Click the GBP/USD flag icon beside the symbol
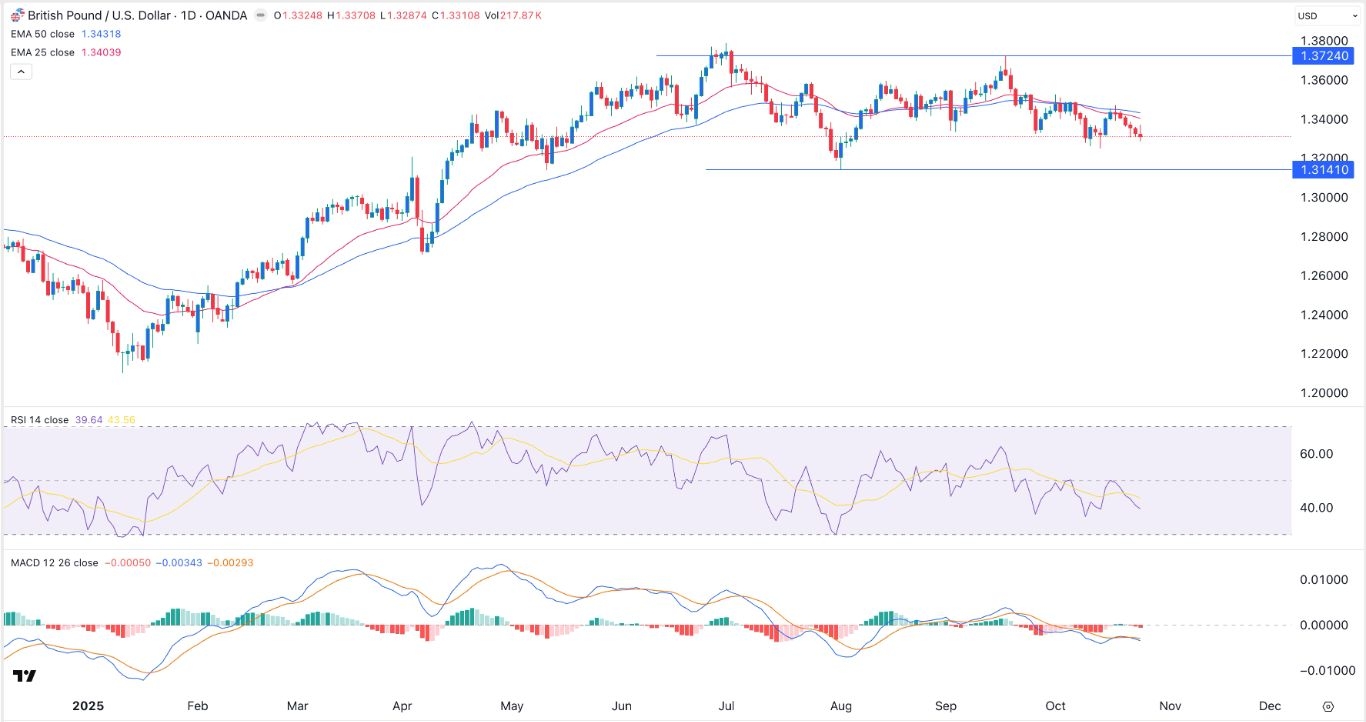 coord(15,16)
